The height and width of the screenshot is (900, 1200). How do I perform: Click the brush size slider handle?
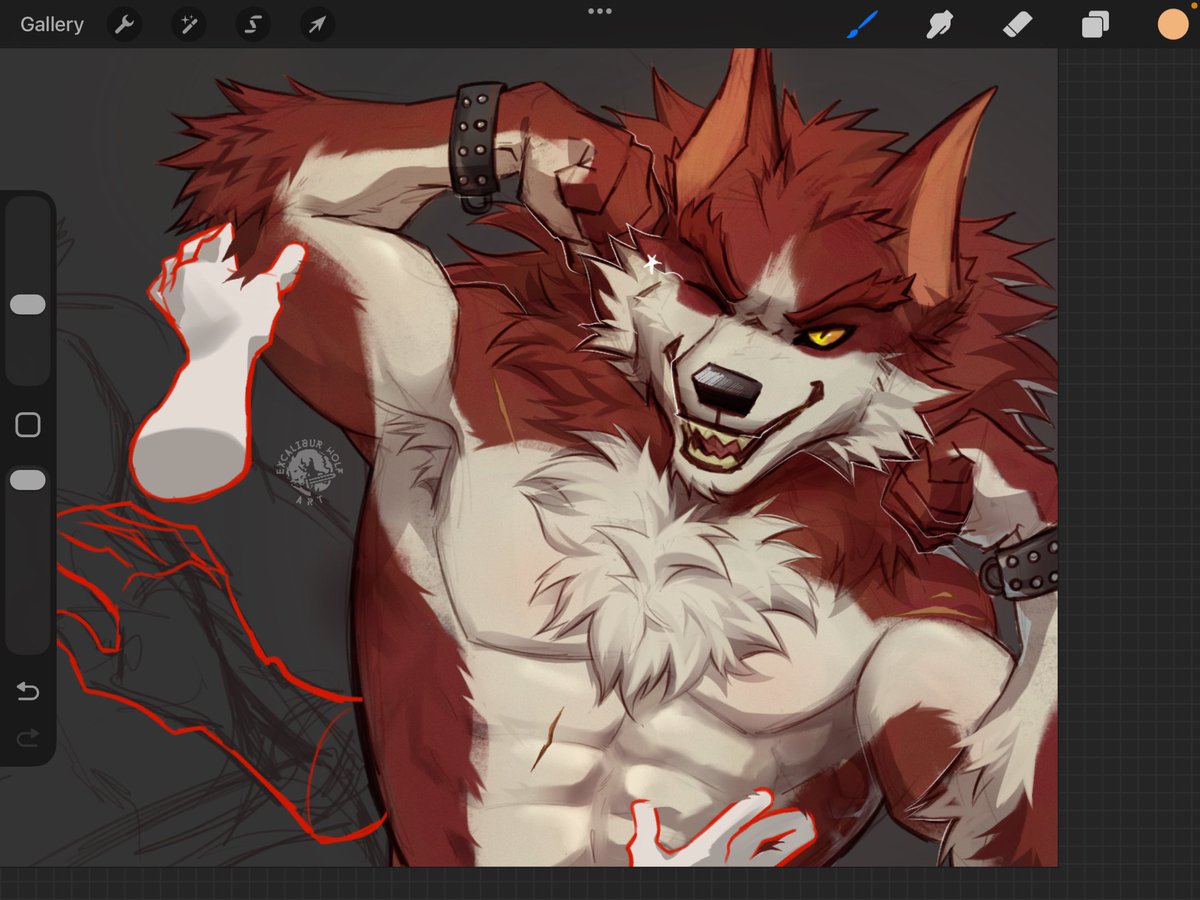tap(28, 305)
